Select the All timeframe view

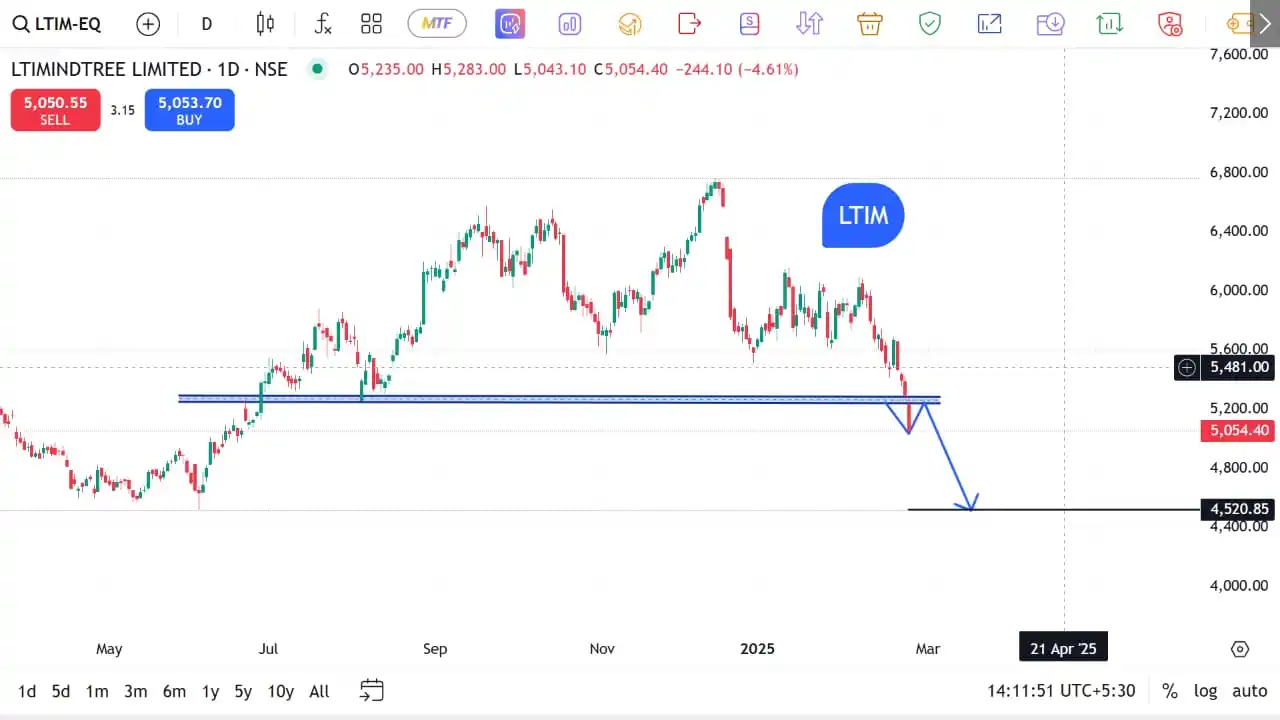[x=319, y=691]
